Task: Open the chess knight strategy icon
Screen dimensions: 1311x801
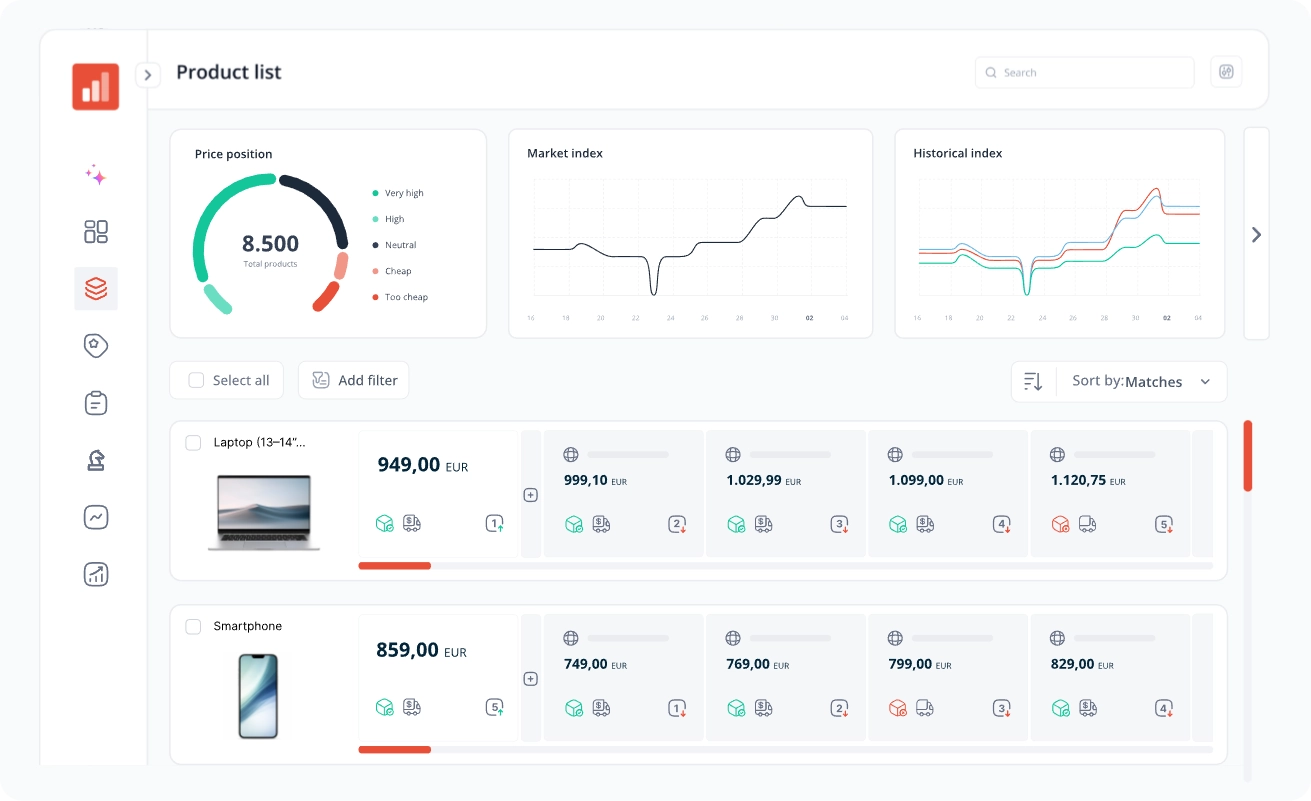Action: pyautogui.click(x=96, y=460)
